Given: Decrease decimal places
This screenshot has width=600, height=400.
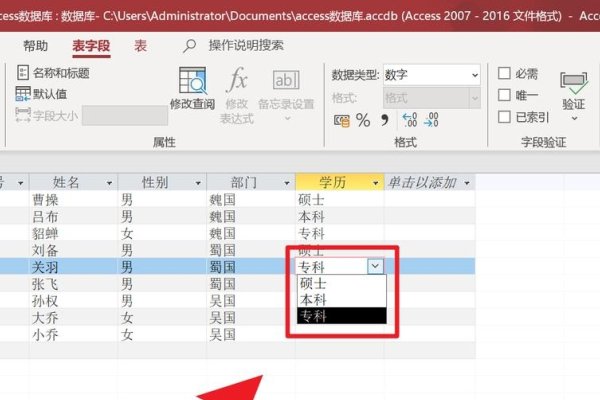Looking at the screenshot, I should click(431, 120).
